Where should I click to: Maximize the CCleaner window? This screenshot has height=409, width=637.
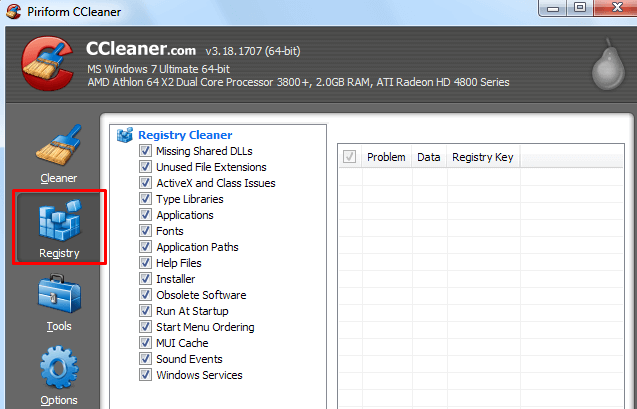[580, 8]
